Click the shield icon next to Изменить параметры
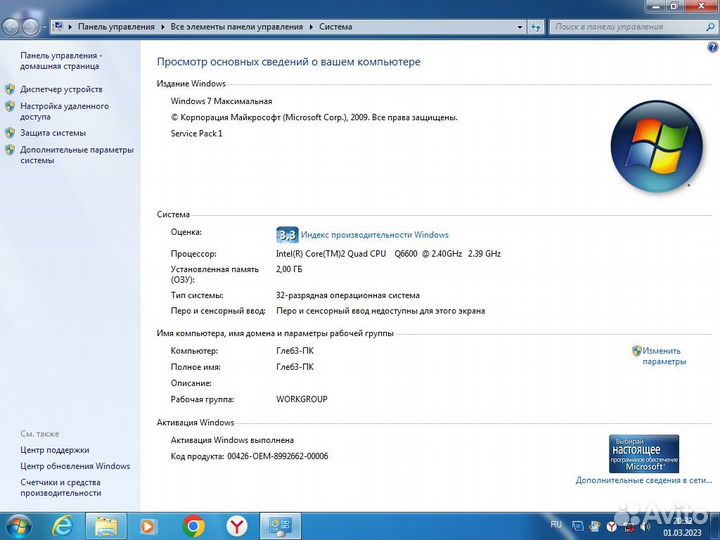This screenshot has width=720, height=540. (636, 351)
